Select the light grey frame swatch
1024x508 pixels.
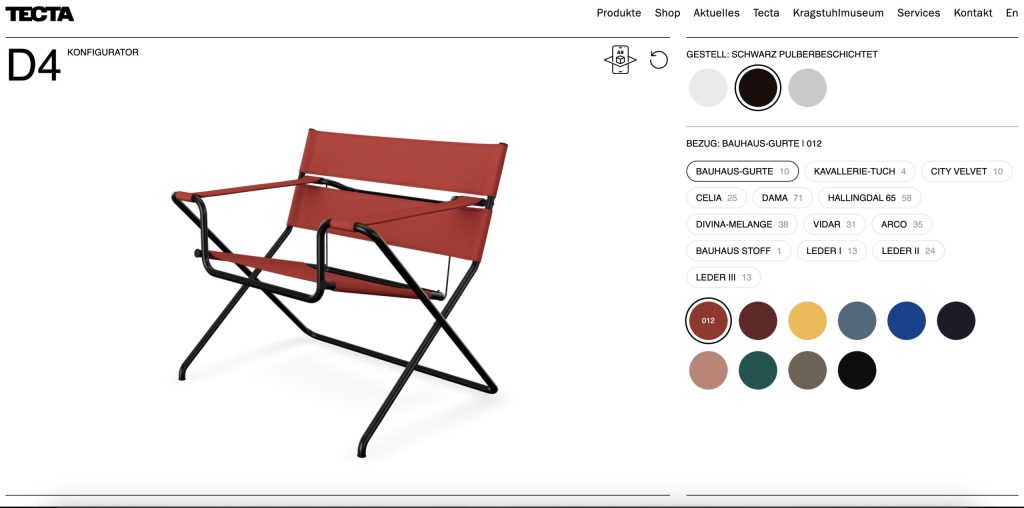pos(807,87)
